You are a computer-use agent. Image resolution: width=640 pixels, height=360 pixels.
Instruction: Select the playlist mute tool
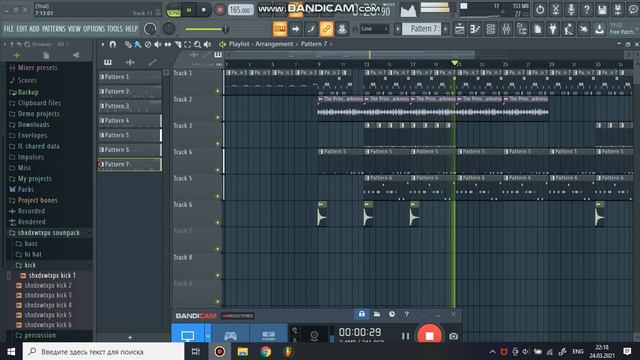158,44
